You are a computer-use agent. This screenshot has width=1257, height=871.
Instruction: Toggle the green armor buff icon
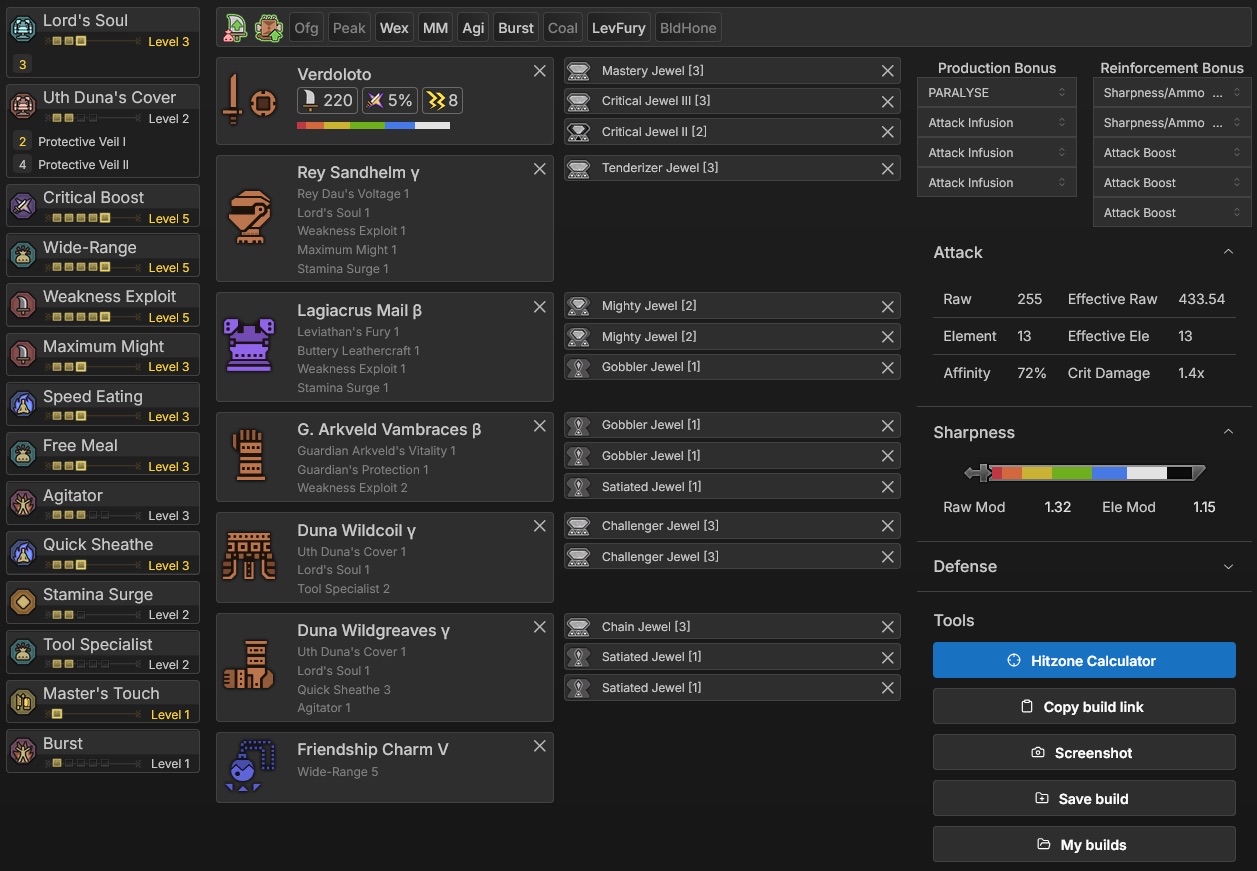pos(269,28)
